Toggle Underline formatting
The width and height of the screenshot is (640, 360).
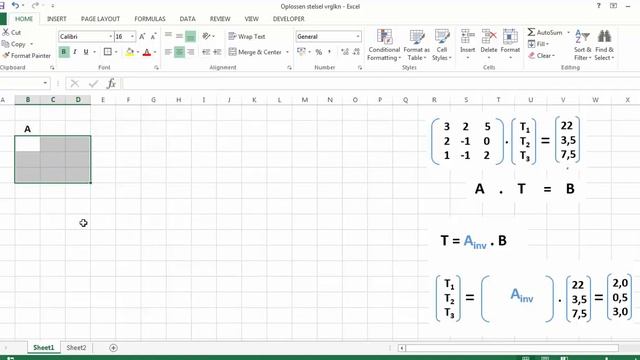click(86, 52)
